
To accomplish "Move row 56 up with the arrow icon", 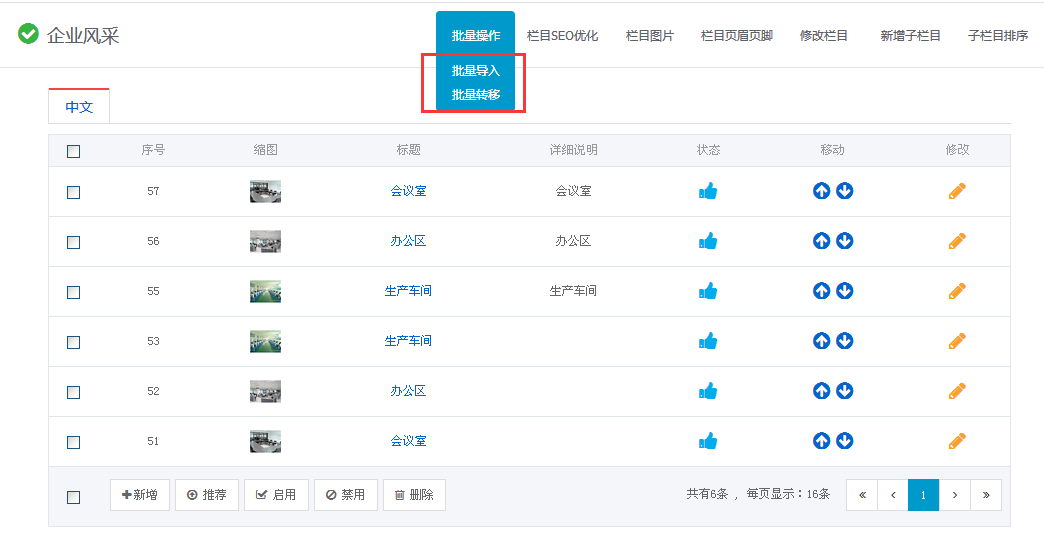I will pos(821,241).
